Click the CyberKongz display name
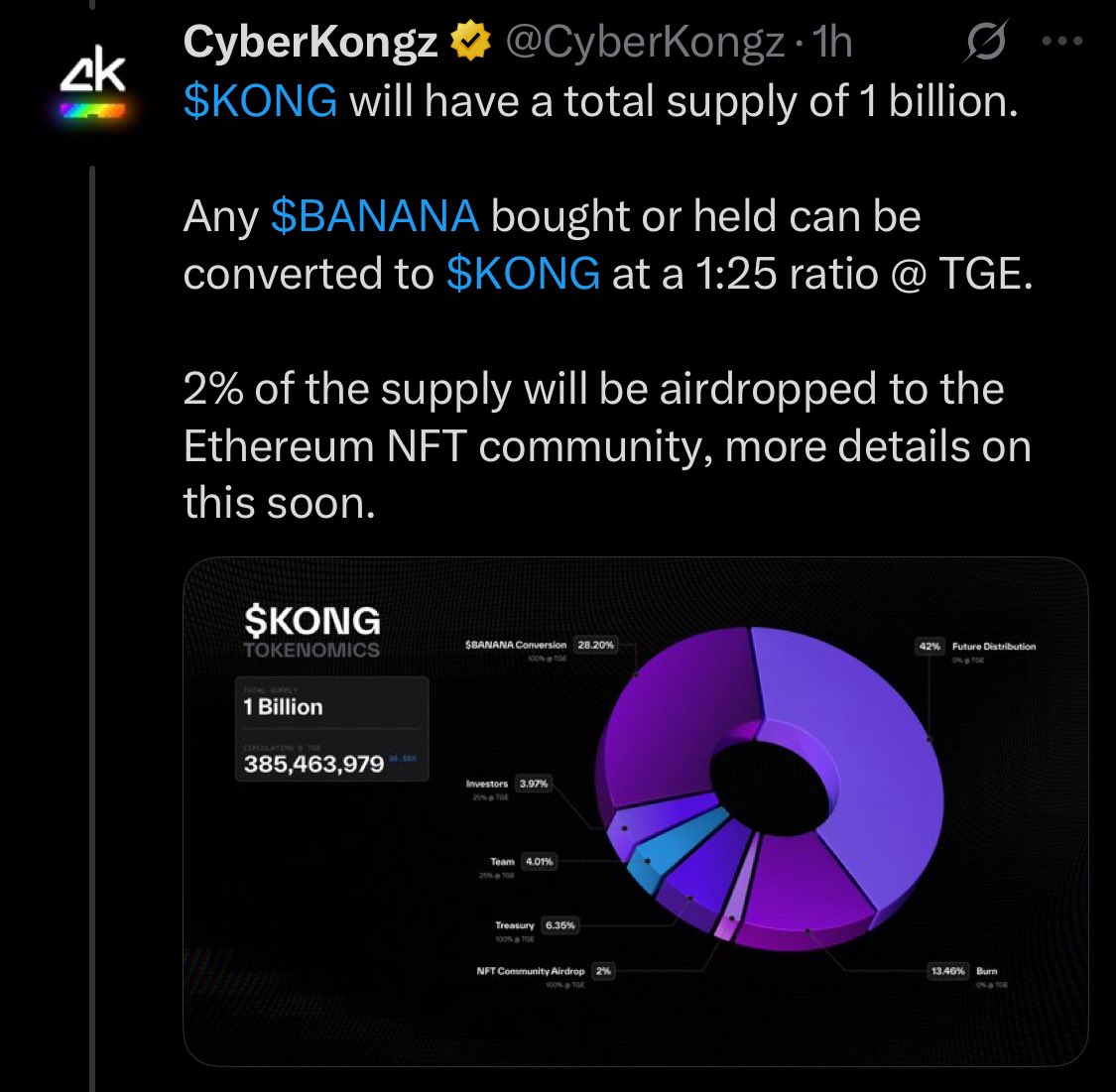Viewport: 1116px width, 1092px height. pyautogui.click(x=310, y=43)
